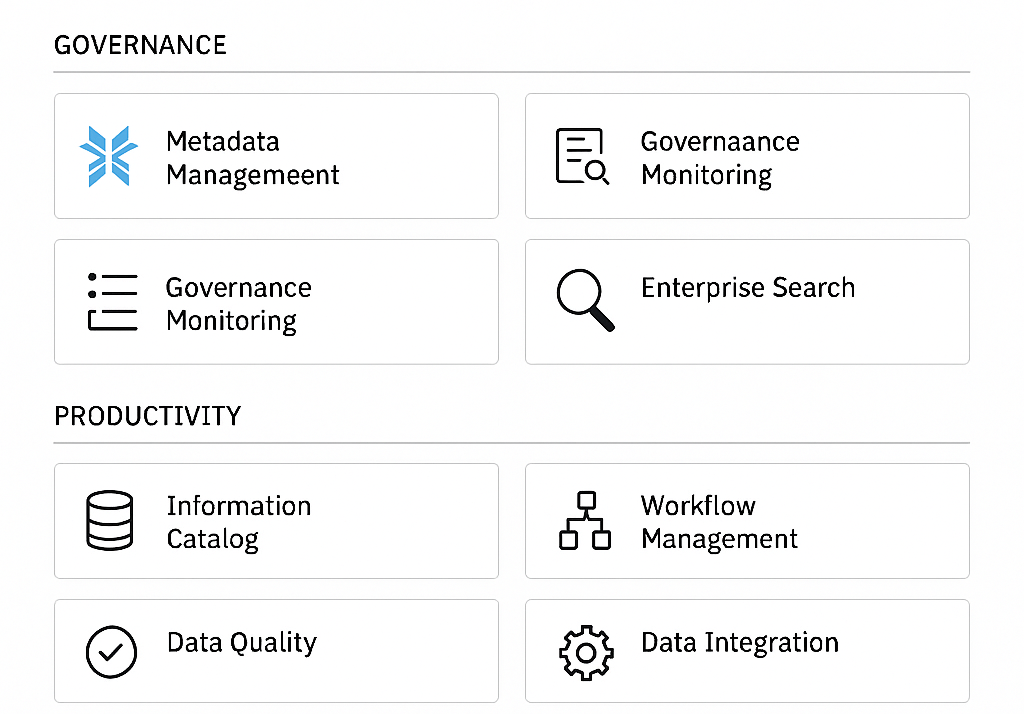This screenshot has width=1024, height=714.
Task: Click the GOVERNANCE section heading
Action: point(140,45)
